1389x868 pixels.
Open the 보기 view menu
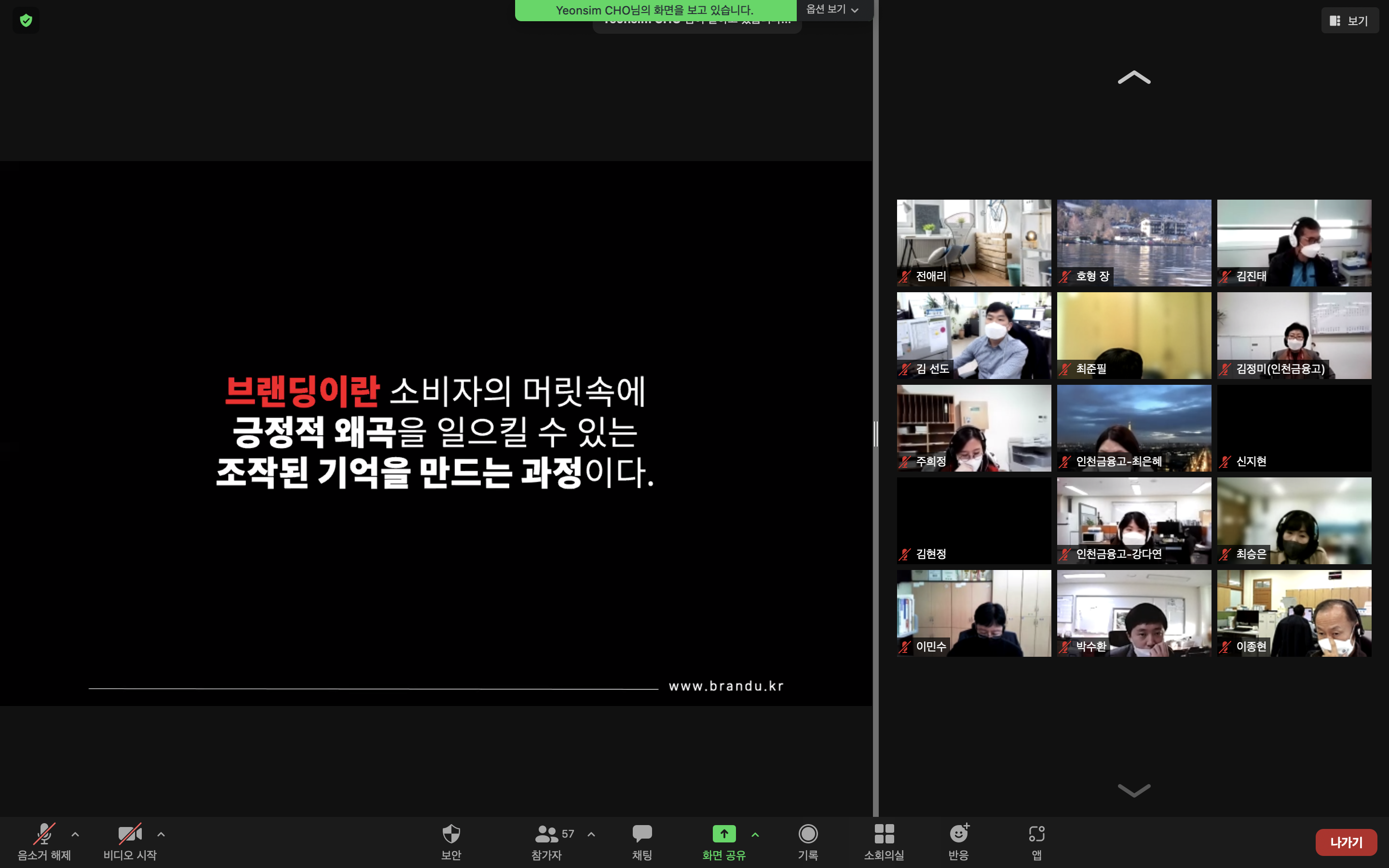coord(1349,21)
